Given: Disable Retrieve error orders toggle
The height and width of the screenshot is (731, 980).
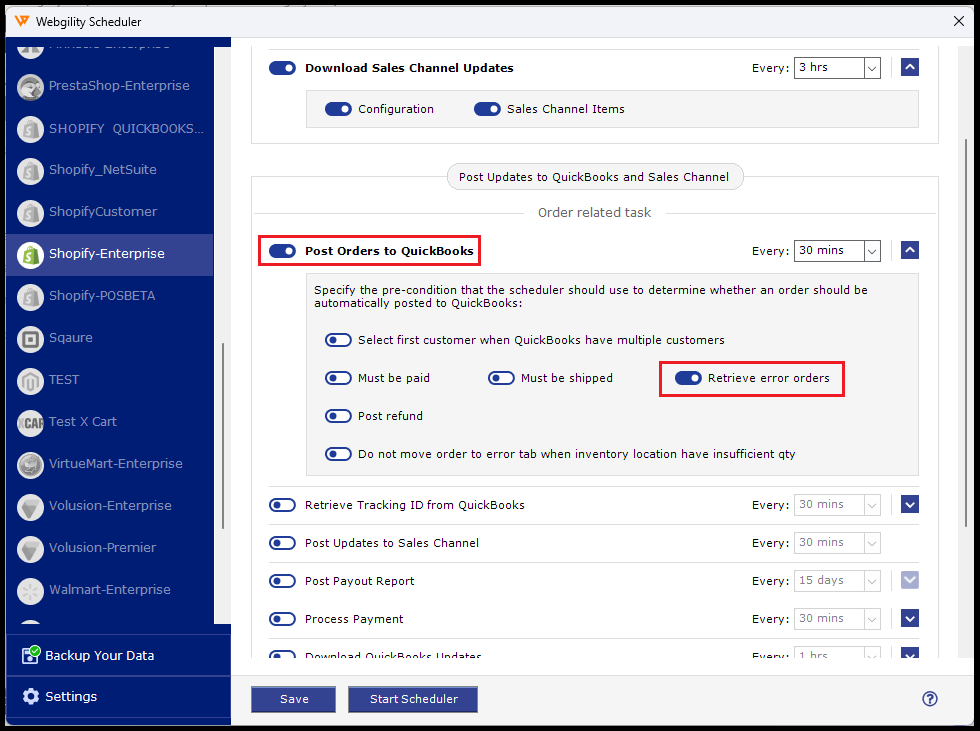Looking at the screenshot, I should point(688,378).
